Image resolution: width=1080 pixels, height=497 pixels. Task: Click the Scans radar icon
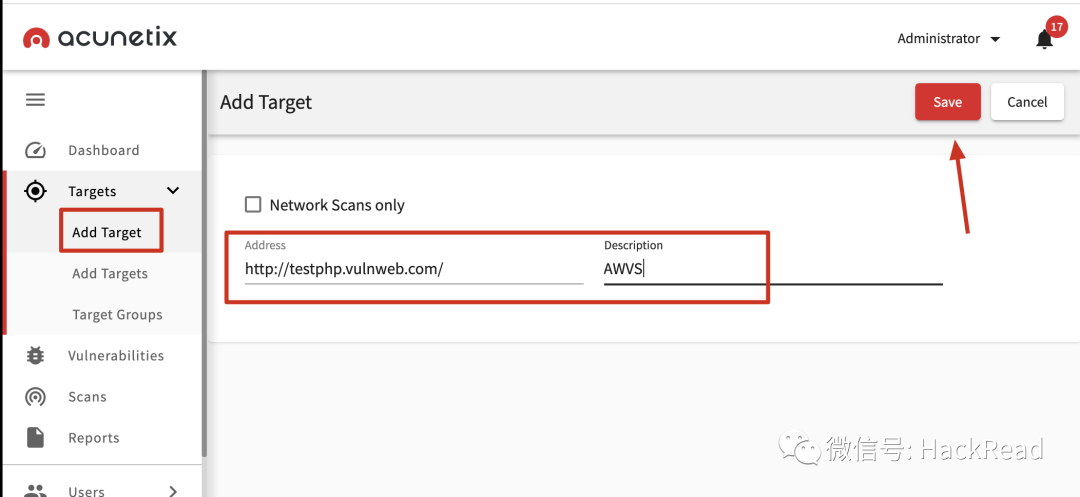(35, 397)
